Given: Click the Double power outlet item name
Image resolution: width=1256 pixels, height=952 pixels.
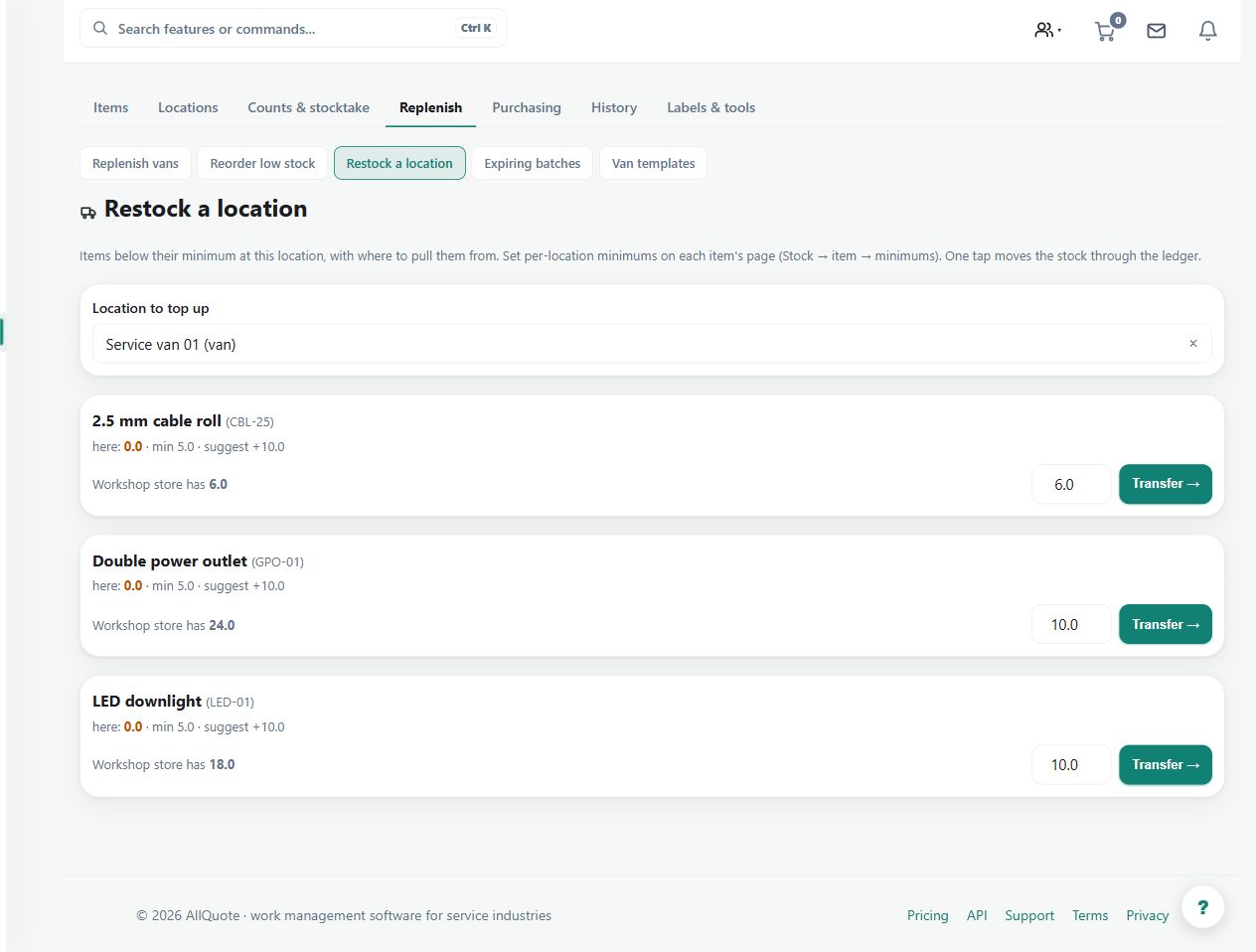Looking at the screenshot, I should (x=170, y=560).
